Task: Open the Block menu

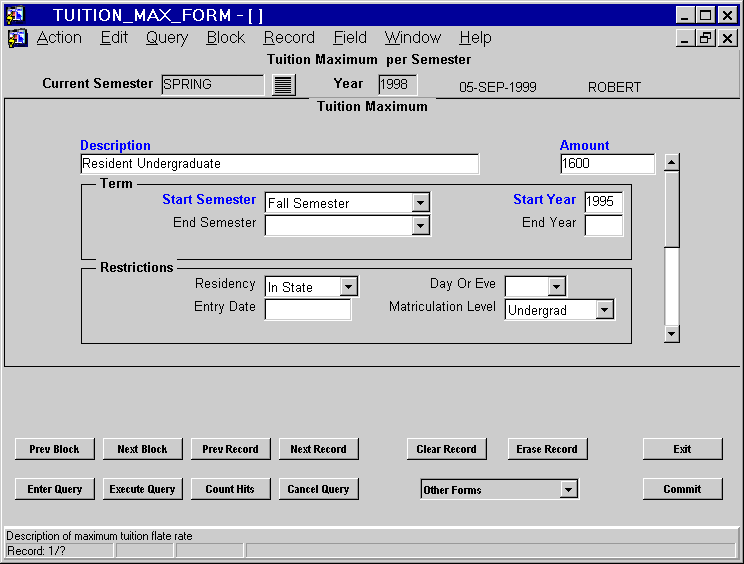Action: pos(225,37)
